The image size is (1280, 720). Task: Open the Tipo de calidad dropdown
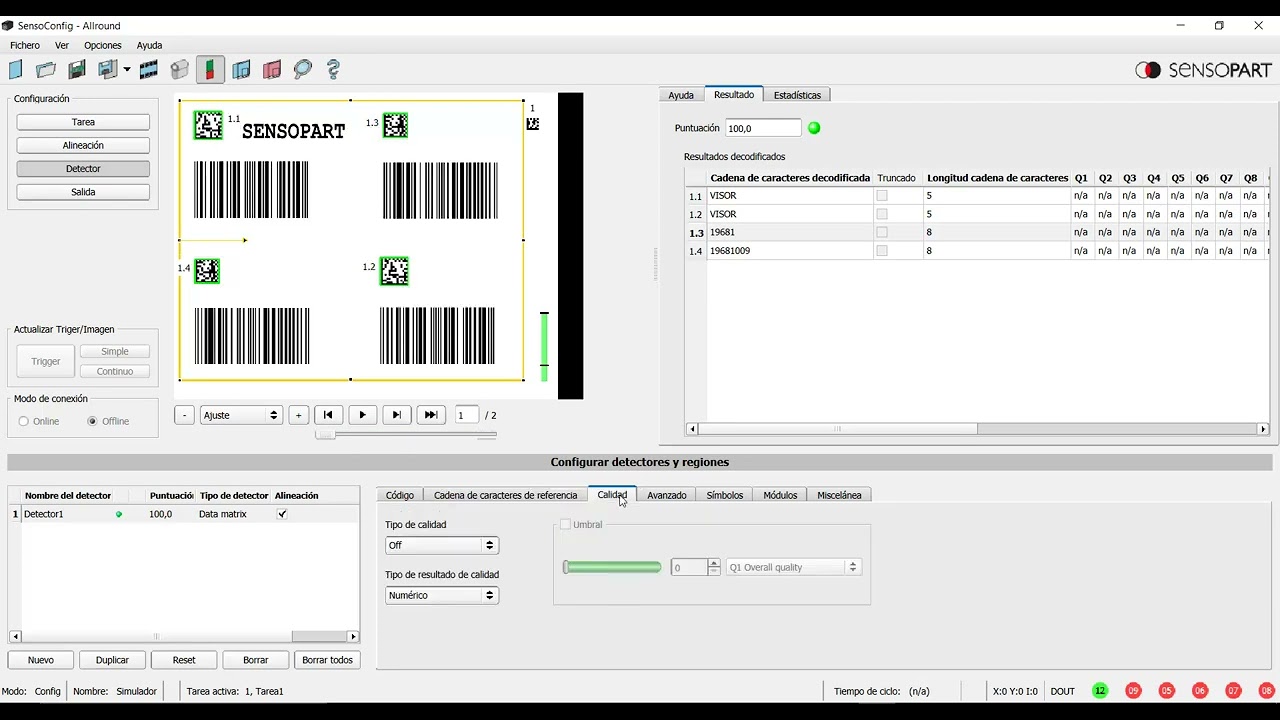[441, 545]
